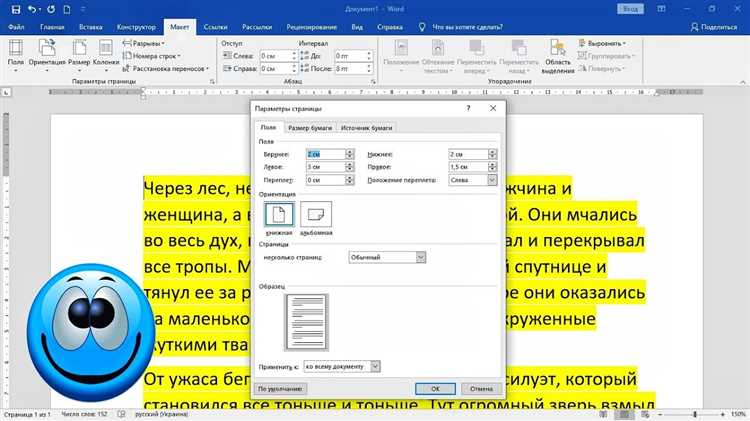Open the Расстановка переносов hyphenation menu
This screenshot has height=421, width=750.
tap(166, 68)
